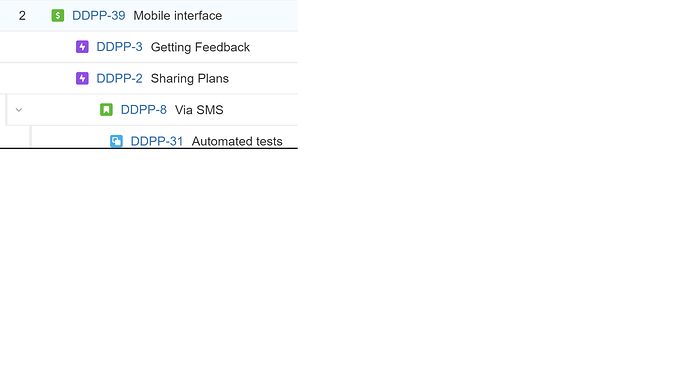Select the Getting Feedback summary text
Screen dimensions: 690x388
pyautogui.click(x=200, y=47)
